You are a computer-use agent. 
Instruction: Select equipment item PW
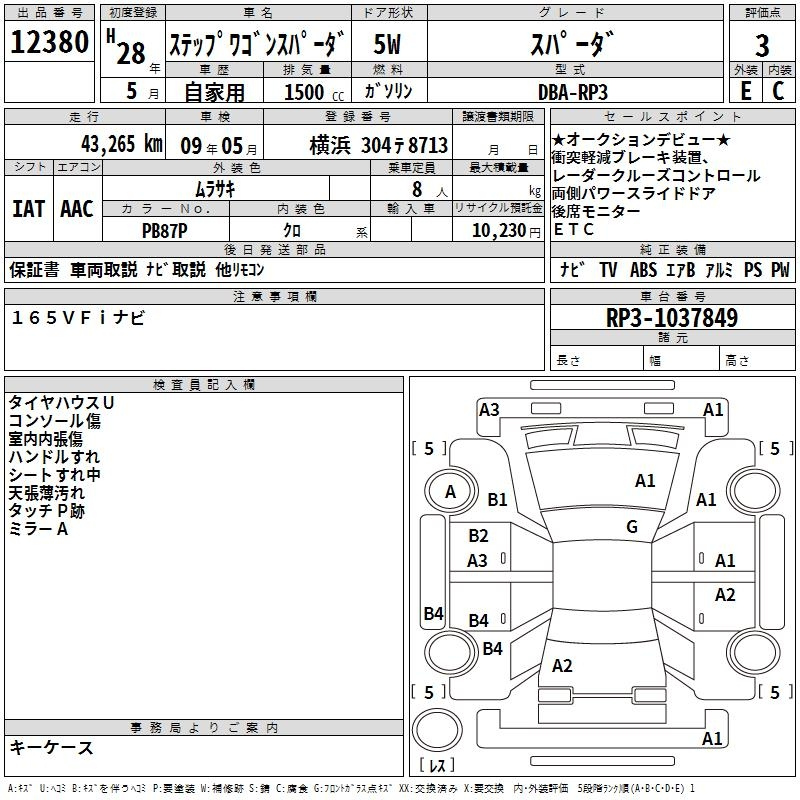click(x=780, y=269)
